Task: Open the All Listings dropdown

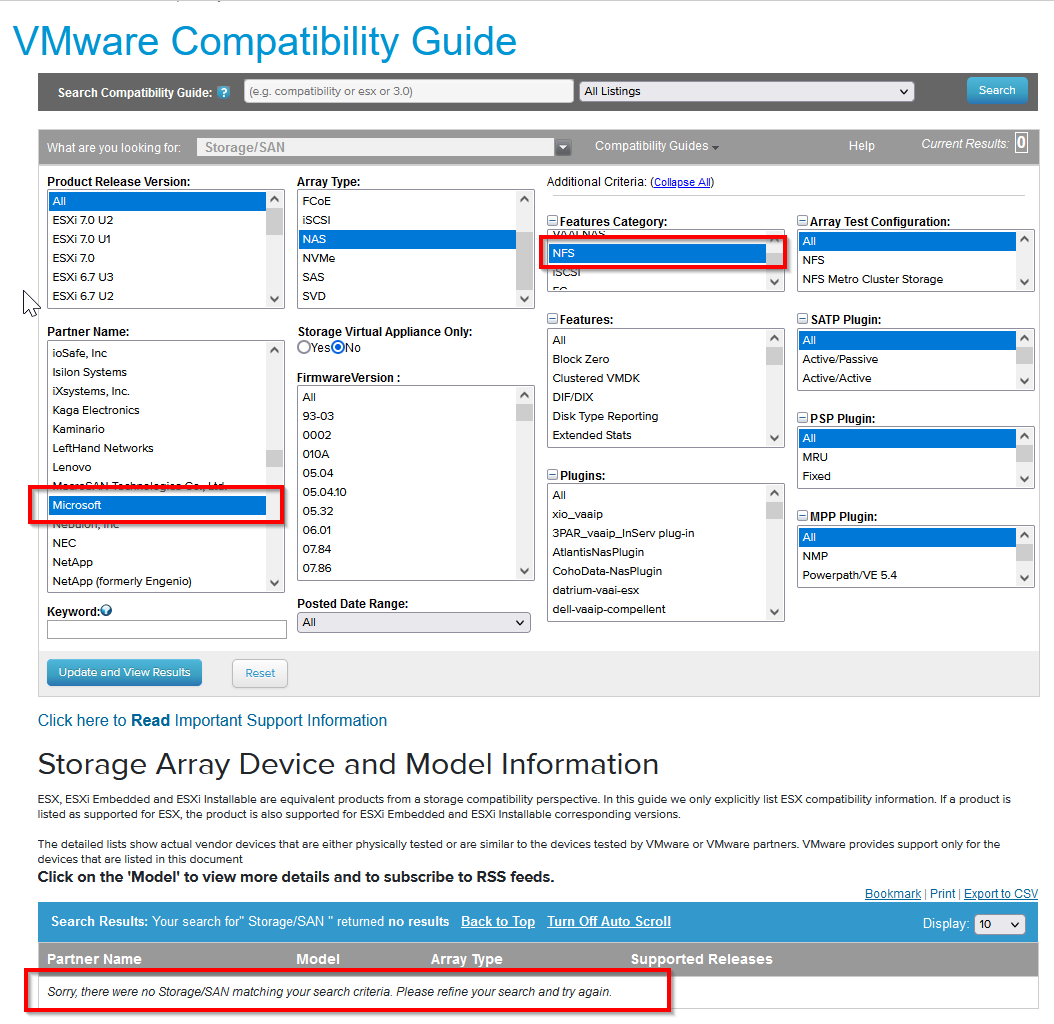Action: [x=747, y=91]
